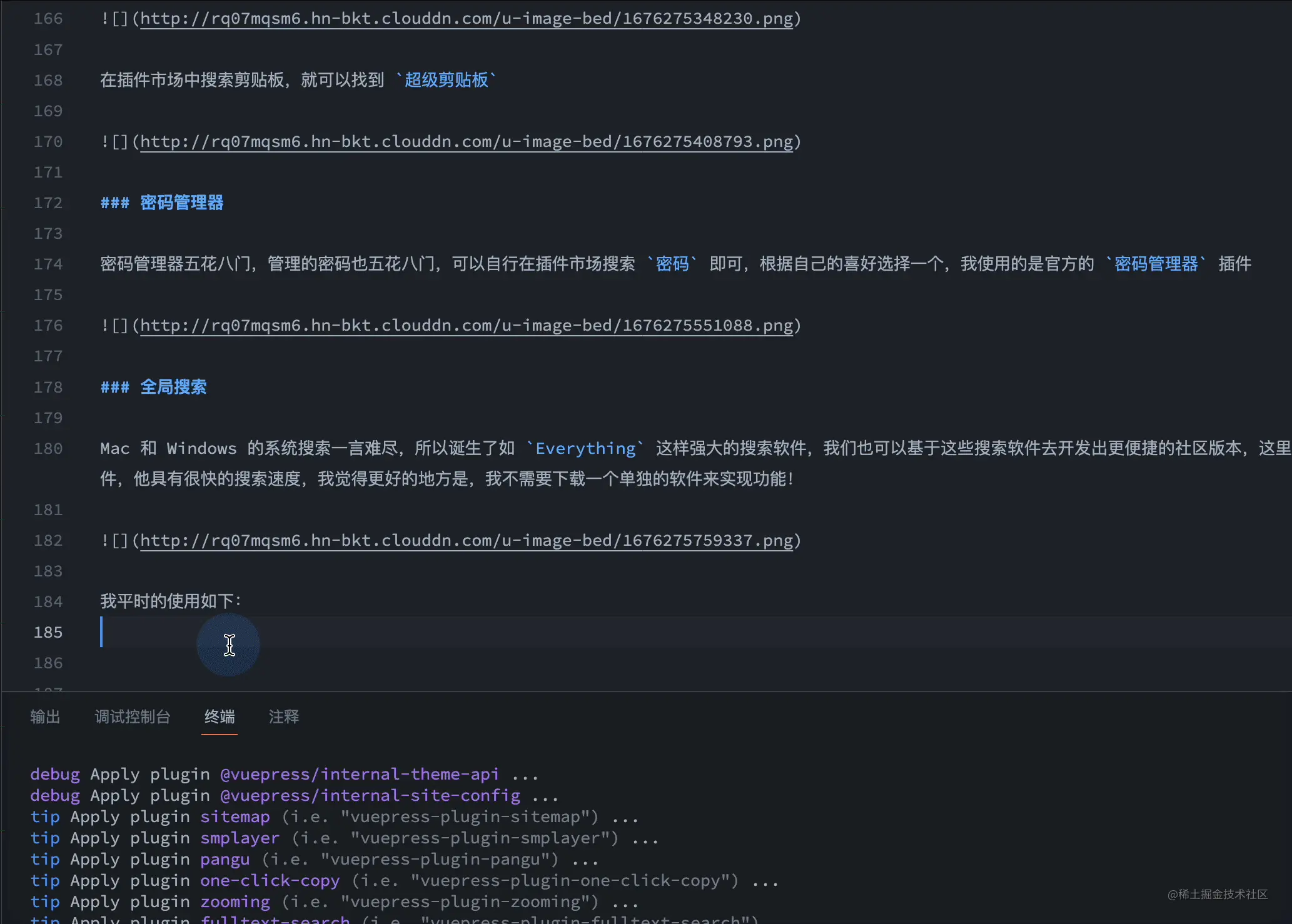Click line number 174 in the gutter

(48, 264)
